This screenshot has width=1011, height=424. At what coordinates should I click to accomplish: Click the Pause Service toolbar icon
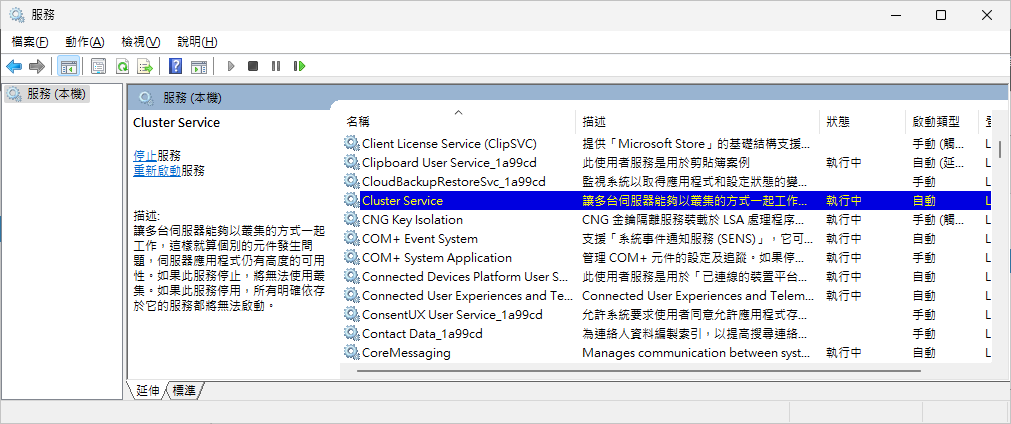point(276,66)
